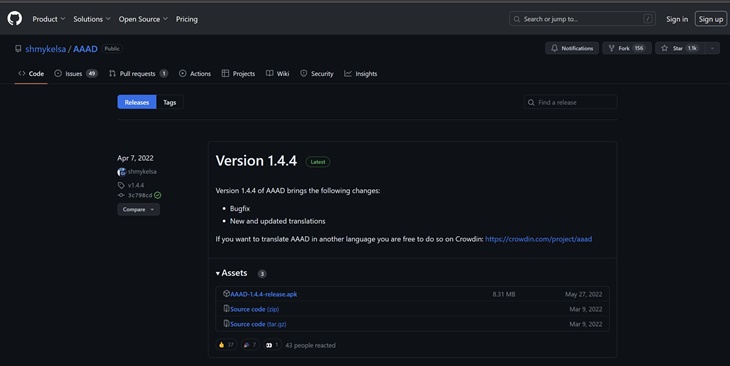This screenshot has width=730, height=366.
Task: Click the file icon beside Source code (tar.gz)
Action: (x=226, y=324)
